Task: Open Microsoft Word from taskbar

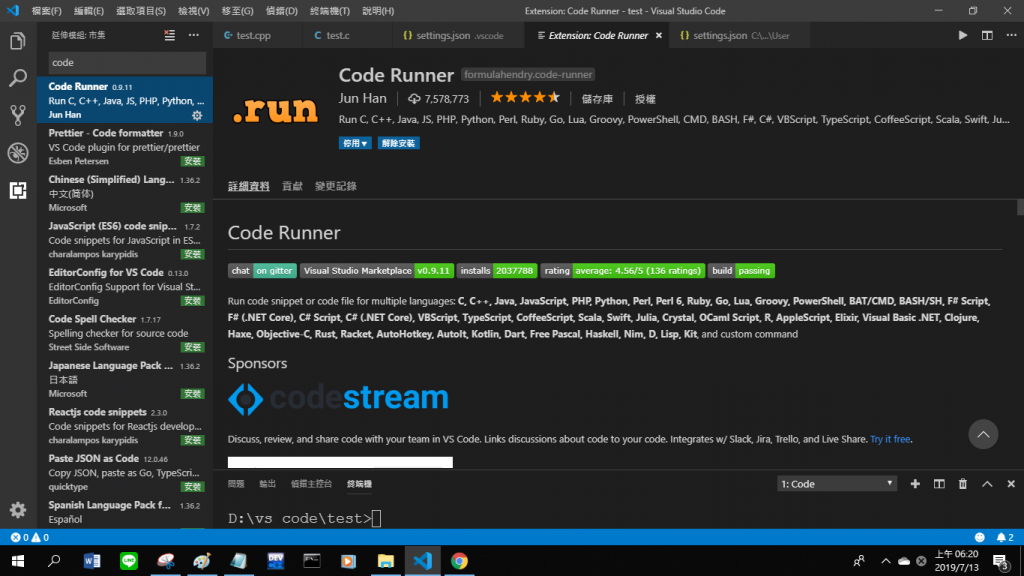Action: click(91, 561)
